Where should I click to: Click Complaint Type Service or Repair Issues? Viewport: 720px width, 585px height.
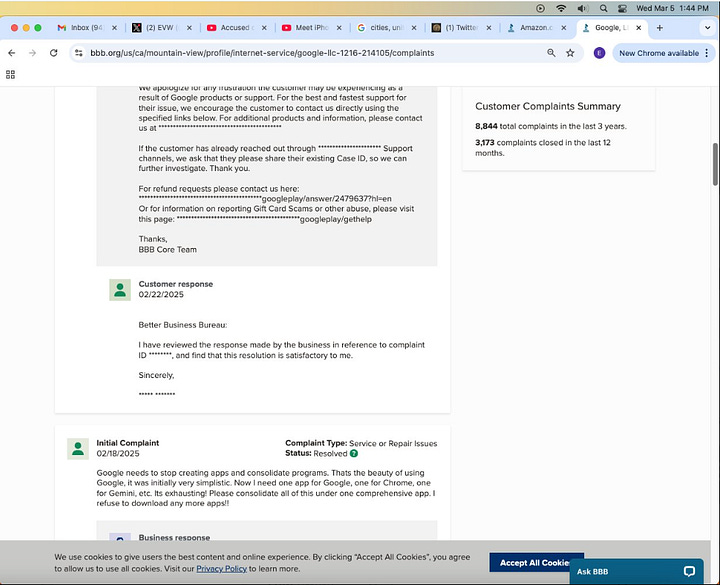[361, 443]
